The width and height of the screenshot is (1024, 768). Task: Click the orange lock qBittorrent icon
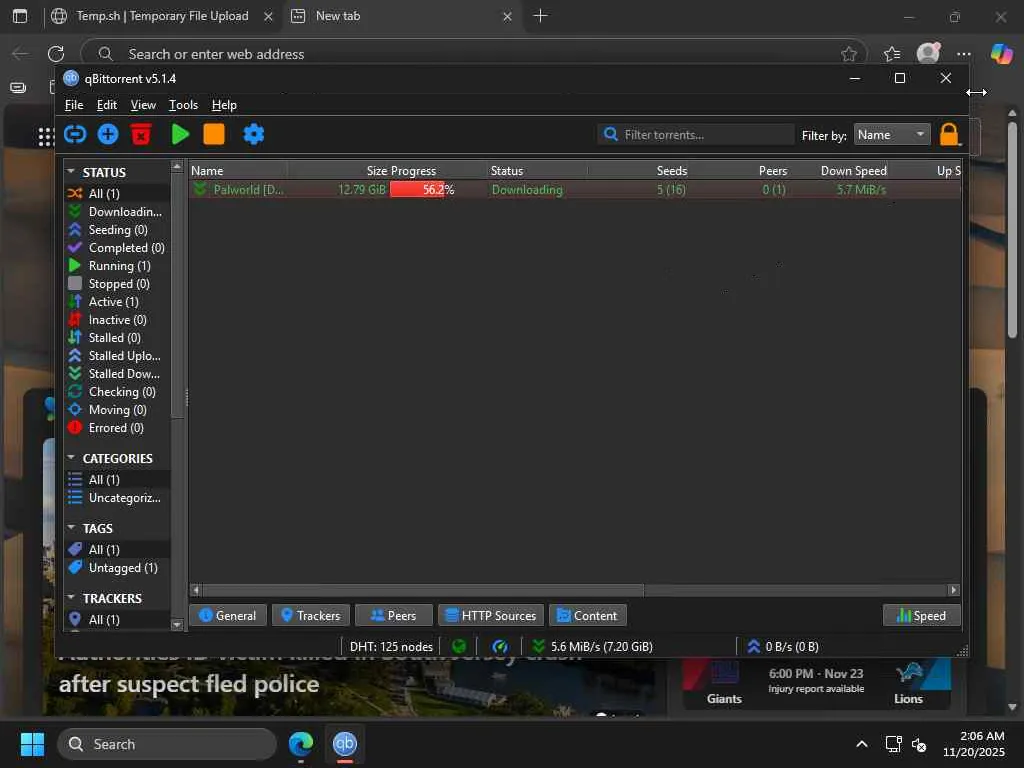point(949,135)
